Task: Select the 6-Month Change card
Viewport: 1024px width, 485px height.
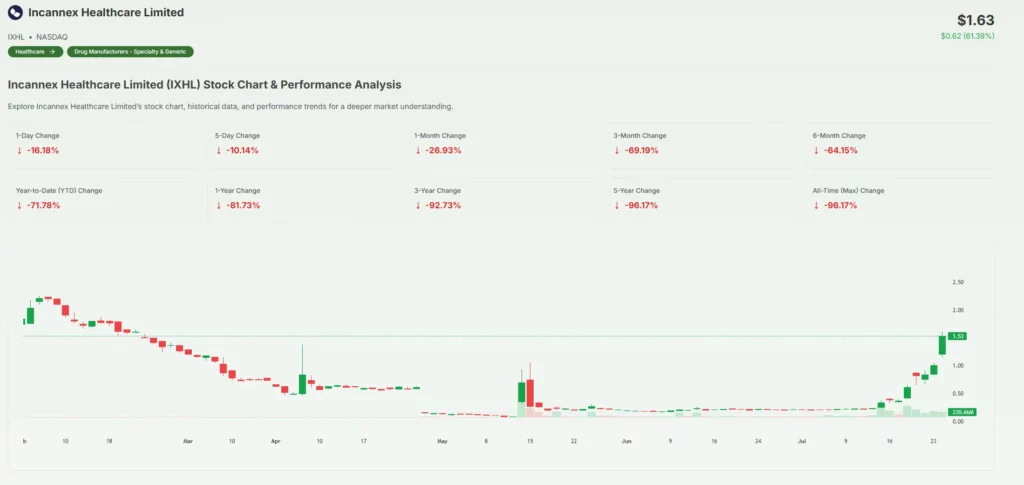Action: pyautogui.click(x=899, y=144)
